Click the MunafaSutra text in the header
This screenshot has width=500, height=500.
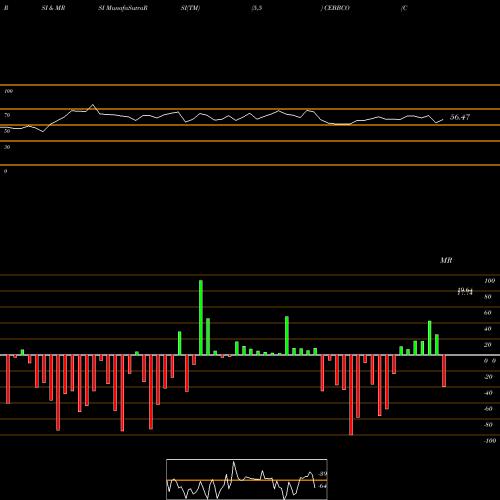[126, 8]
